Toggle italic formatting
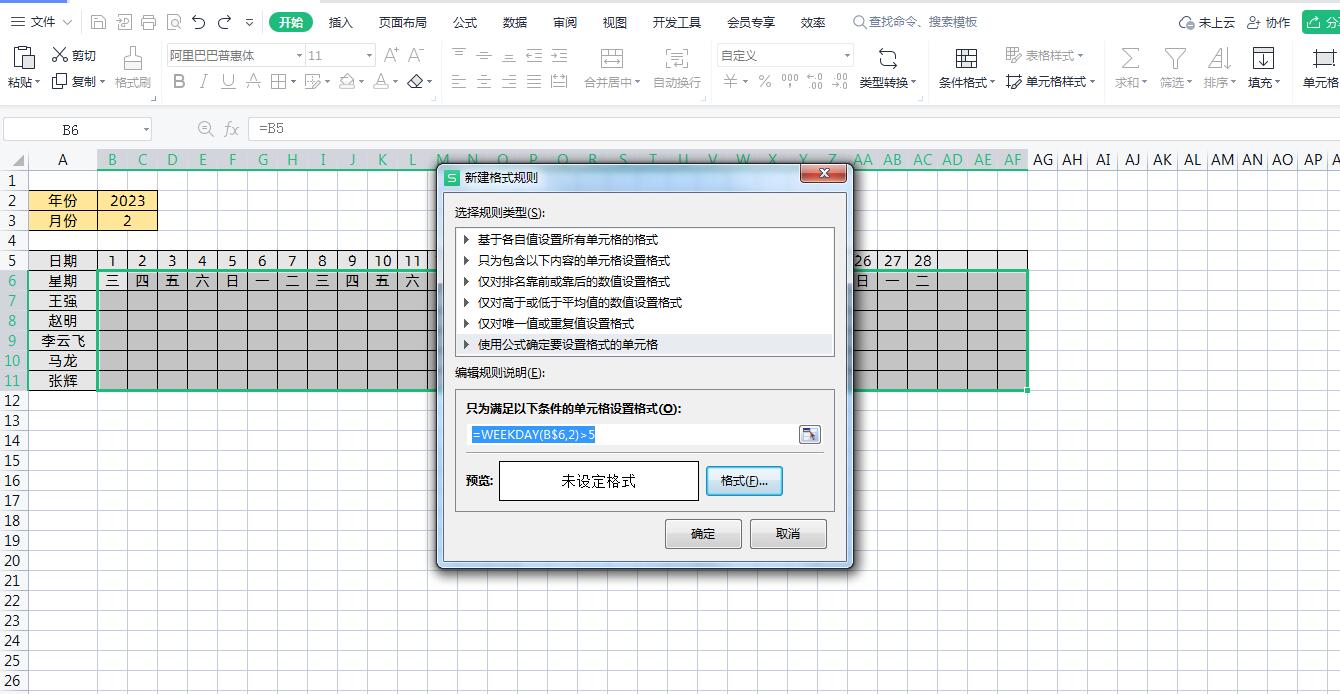 [x=206, y=82]
